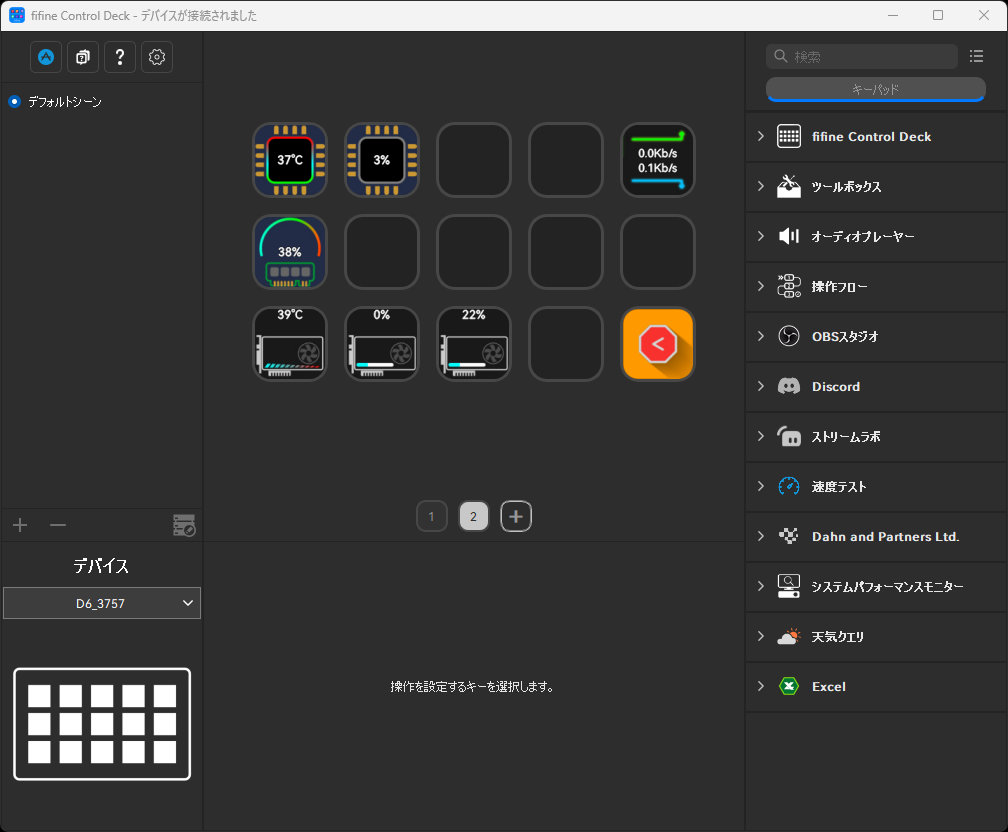The height and width of the screenshot is (832, 1008).
Task: Select the 37°C CPU temperature key
Action: (289, 160)
